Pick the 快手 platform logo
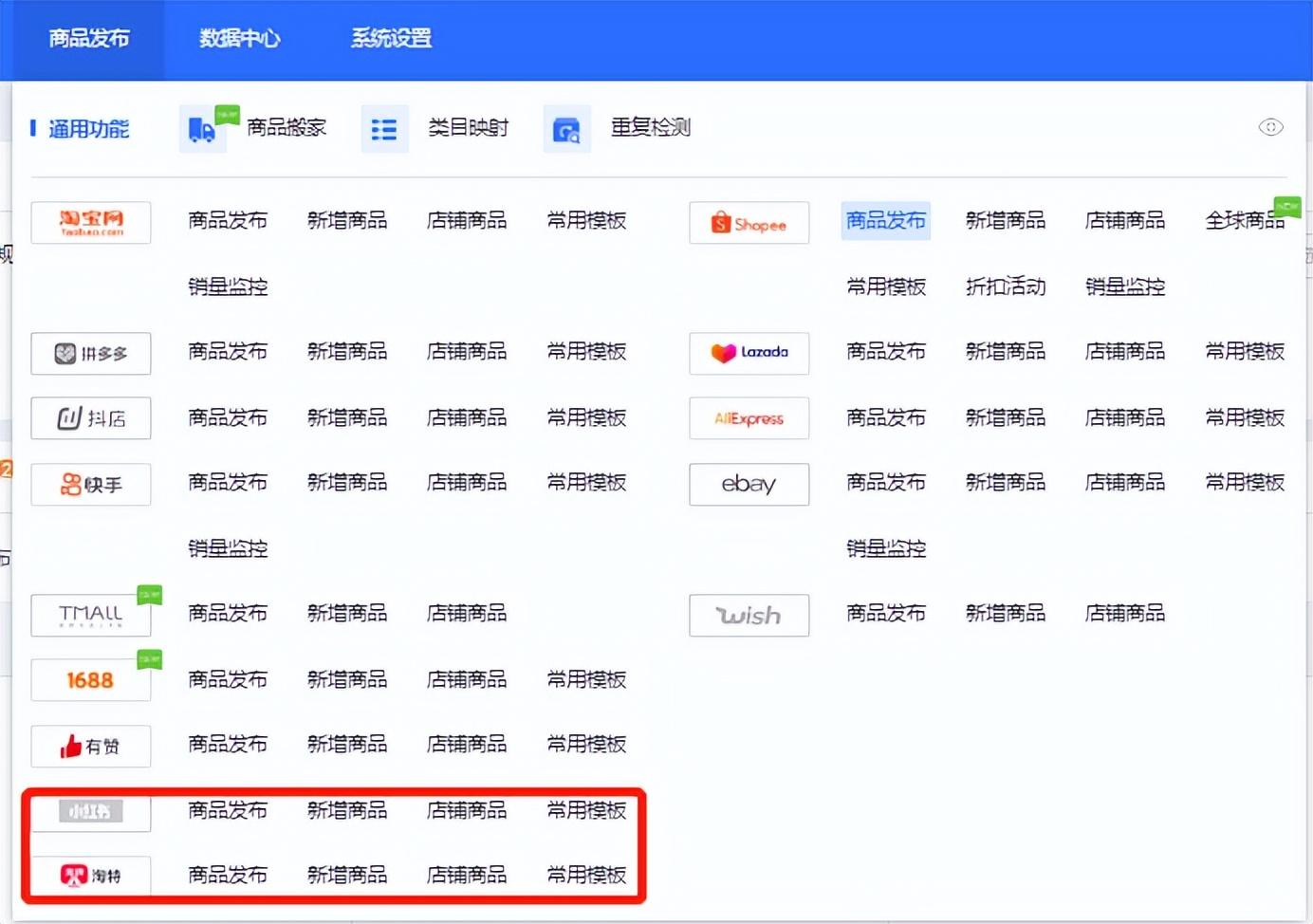Screen dimensions: 1313x924 tap(91, 485)
